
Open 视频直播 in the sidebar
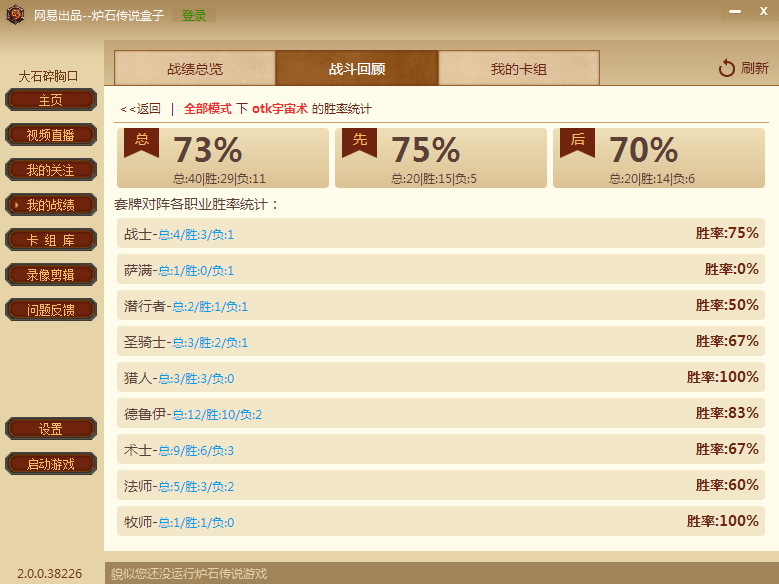click(51, 135)
